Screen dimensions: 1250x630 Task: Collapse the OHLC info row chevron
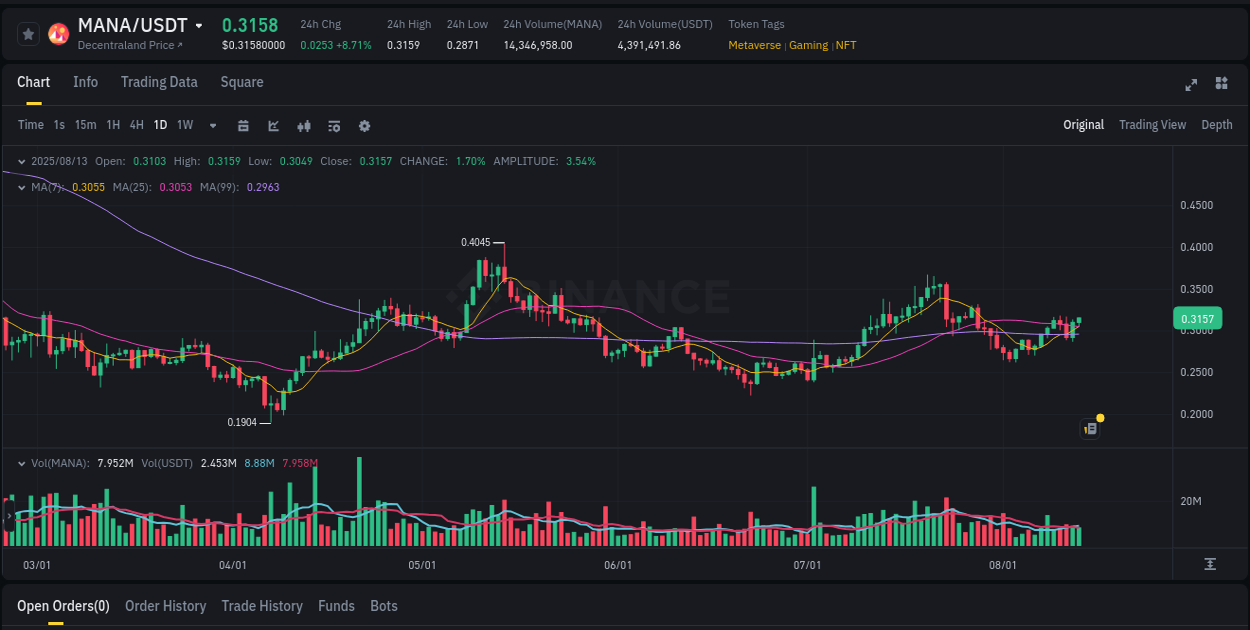click(21, 161)
